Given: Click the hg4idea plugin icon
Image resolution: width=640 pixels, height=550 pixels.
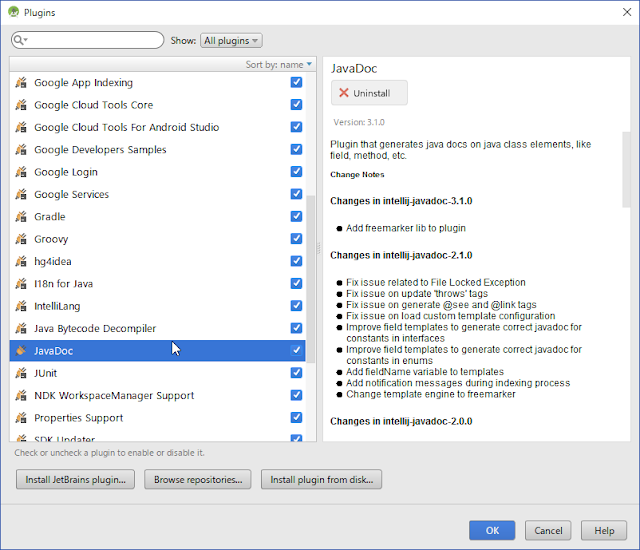Looking at the screenshot, I should pyautogui.click(x=21, y=261).
